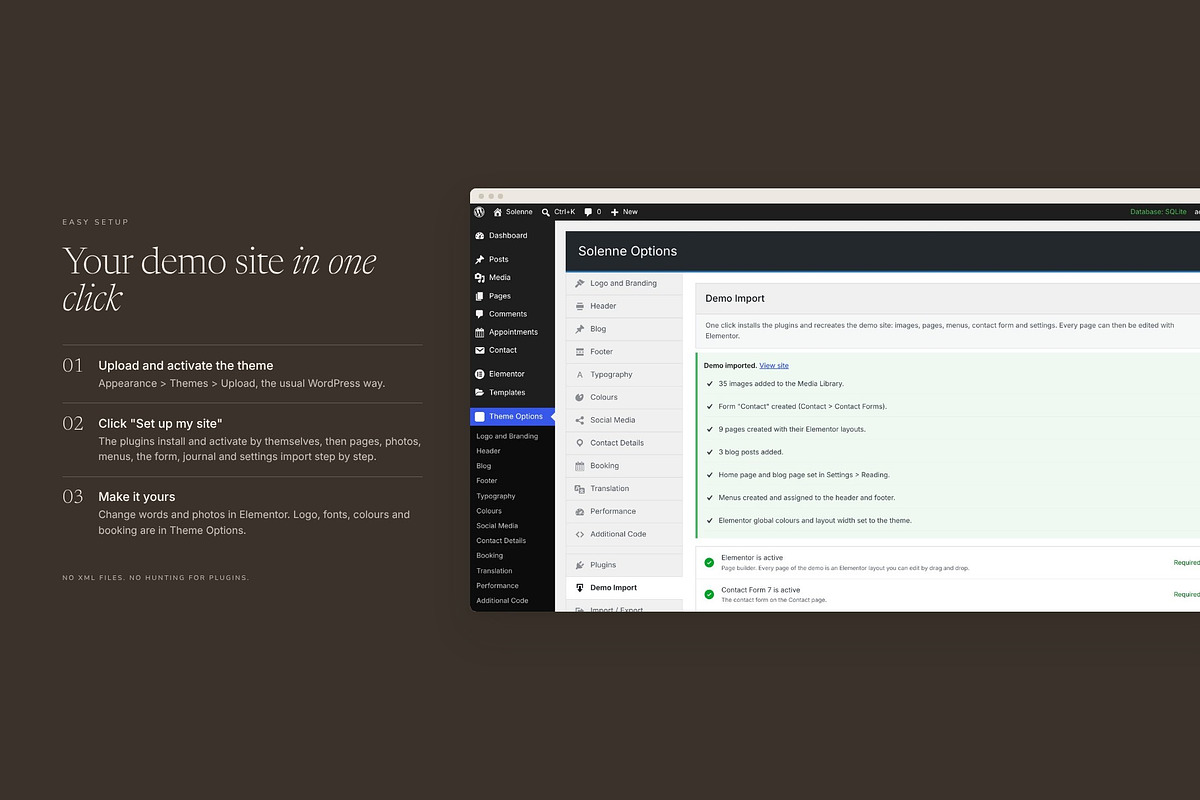Open Header in the black sidebar submenu
This screenshot has width=1200, height=800.
pos(488,451)
